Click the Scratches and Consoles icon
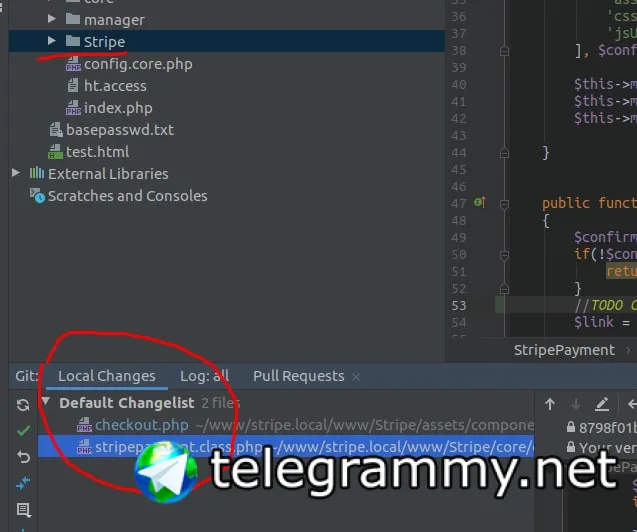The width and height of the screenshot is (637, 532). (37, 195)
